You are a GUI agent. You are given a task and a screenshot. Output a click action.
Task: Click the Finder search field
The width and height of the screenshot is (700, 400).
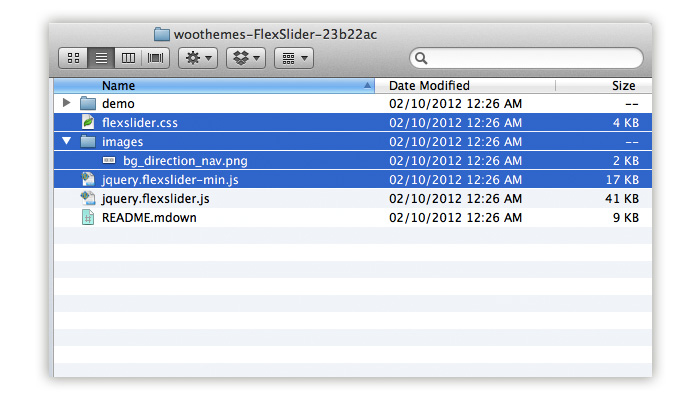pyautogui.click(x=526, y=58)
